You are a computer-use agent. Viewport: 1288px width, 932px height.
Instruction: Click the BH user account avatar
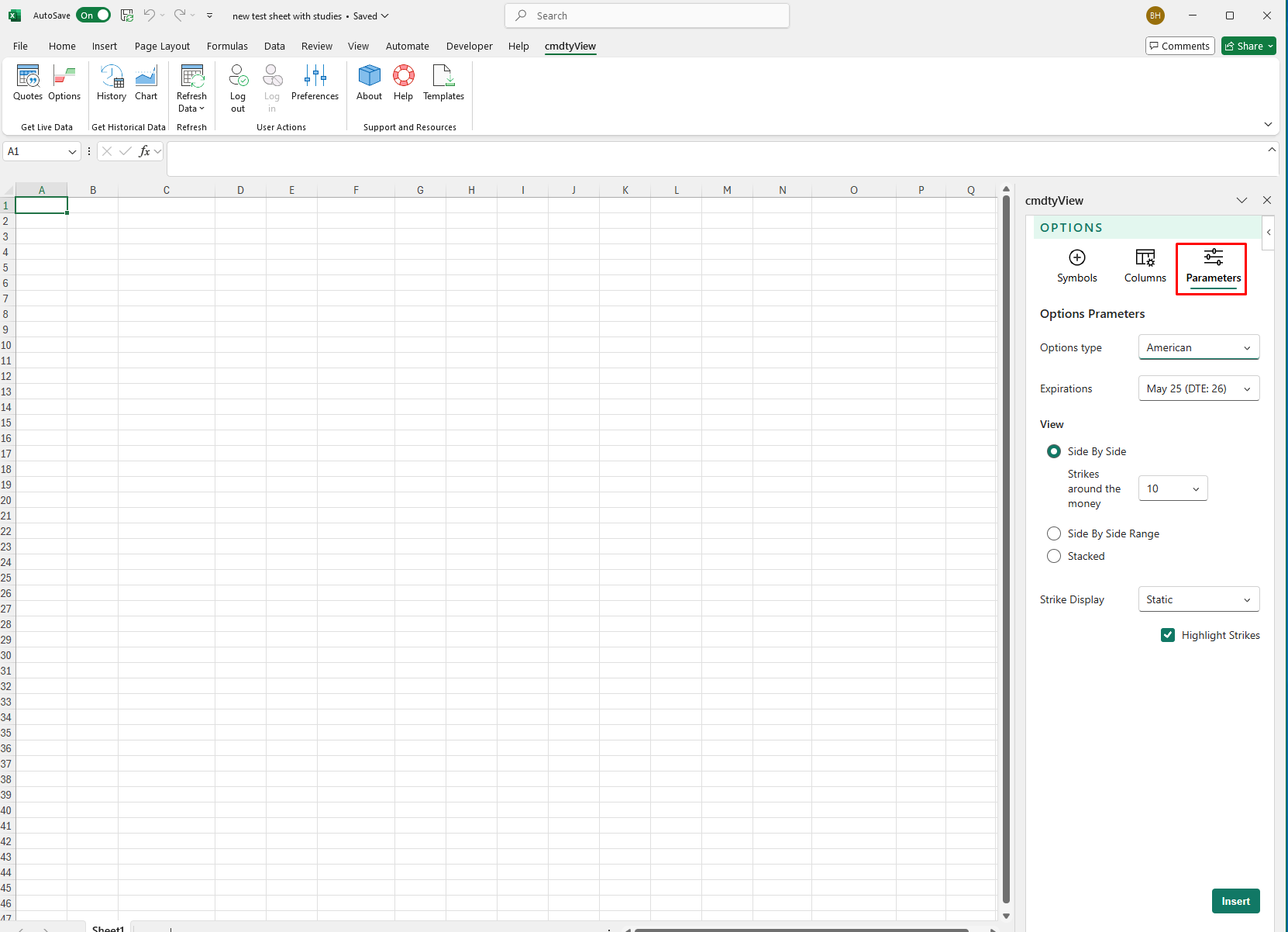(1155, 16)
